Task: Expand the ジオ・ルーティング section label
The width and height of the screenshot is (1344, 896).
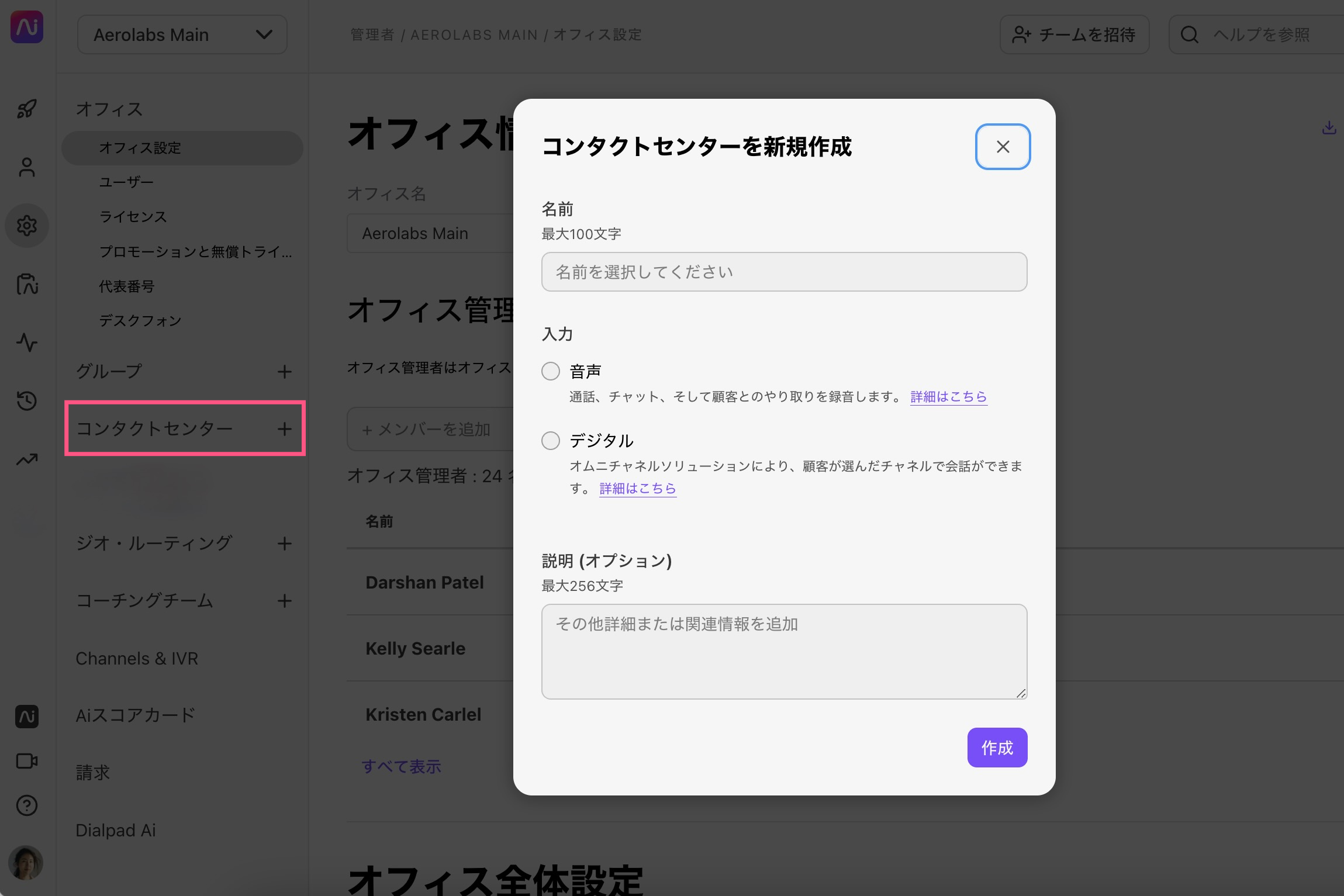Action: coord(154,544)
